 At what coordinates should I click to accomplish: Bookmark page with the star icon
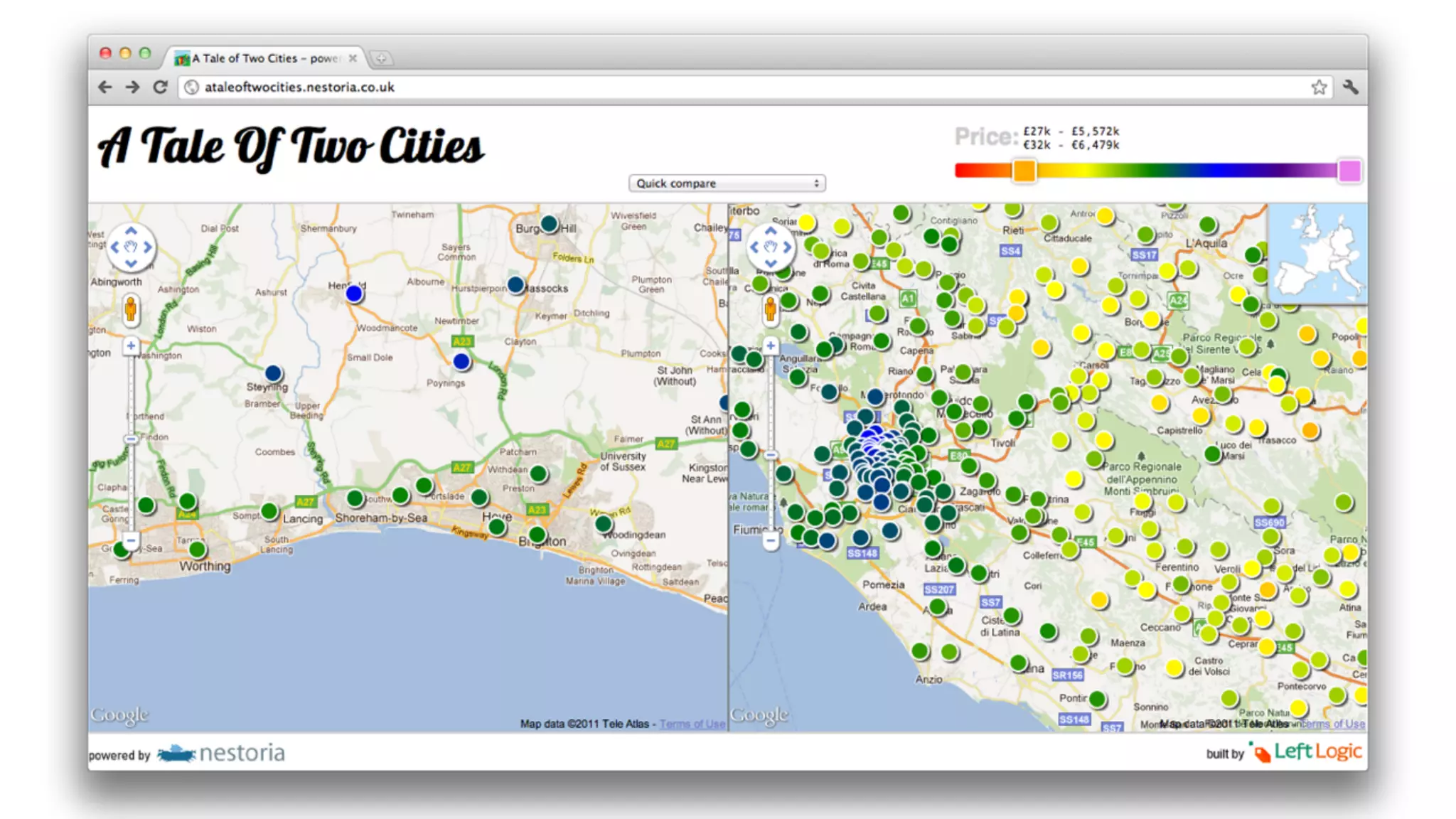(x=1319, y=87)
